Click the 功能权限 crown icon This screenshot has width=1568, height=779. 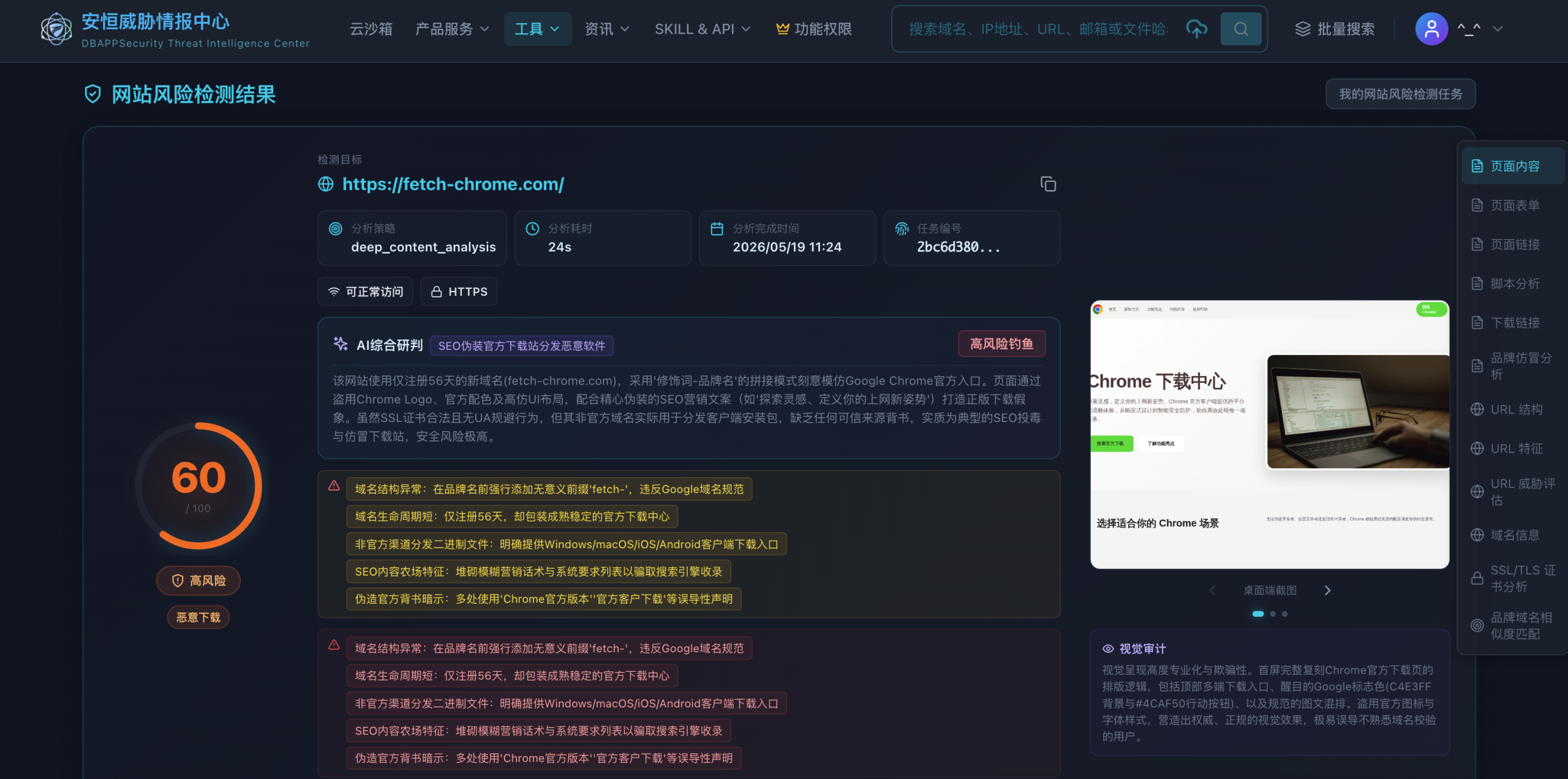click(782, 29)
